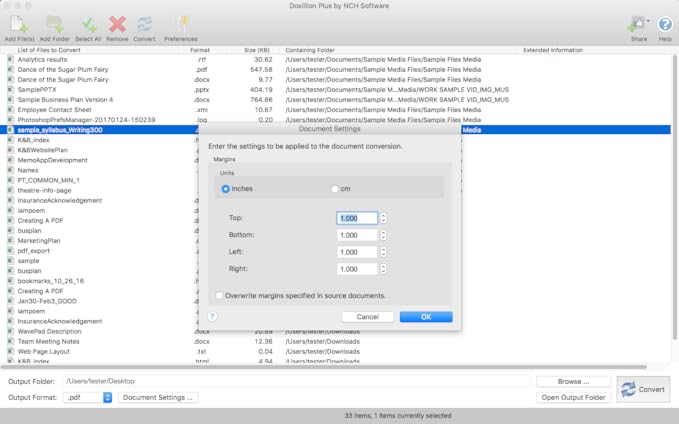This screenshot has width=679, height=424.
Task: Click the Right margin stepper arrows
Action: click(383, 269)
